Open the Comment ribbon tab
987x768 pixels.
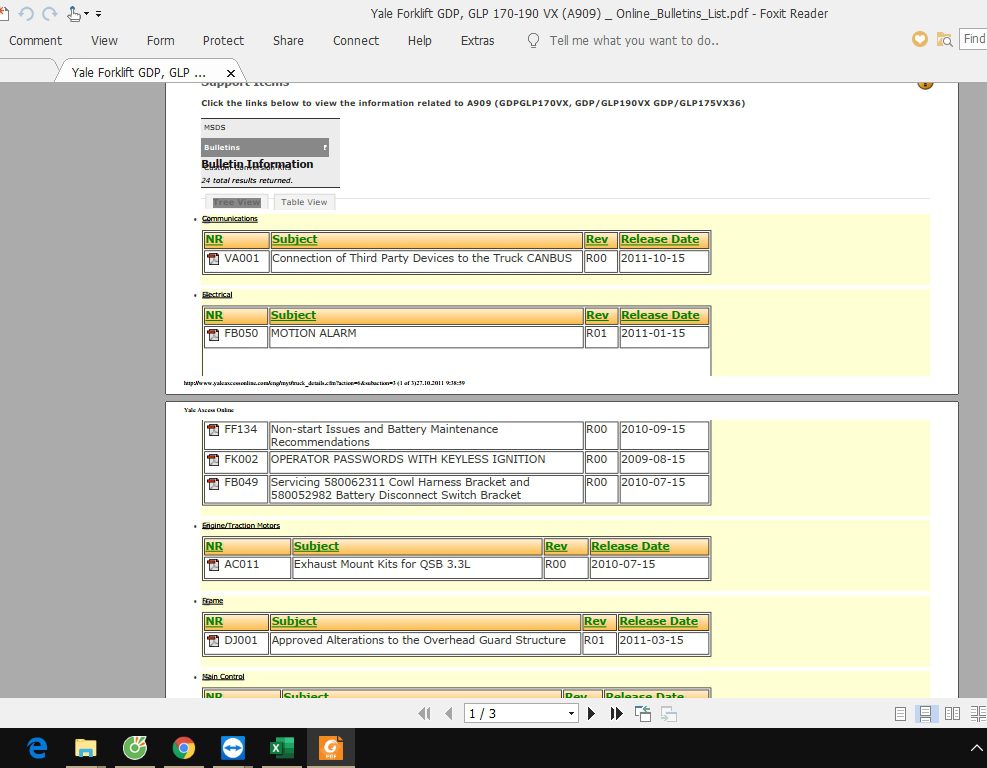[x=35, y=40]
